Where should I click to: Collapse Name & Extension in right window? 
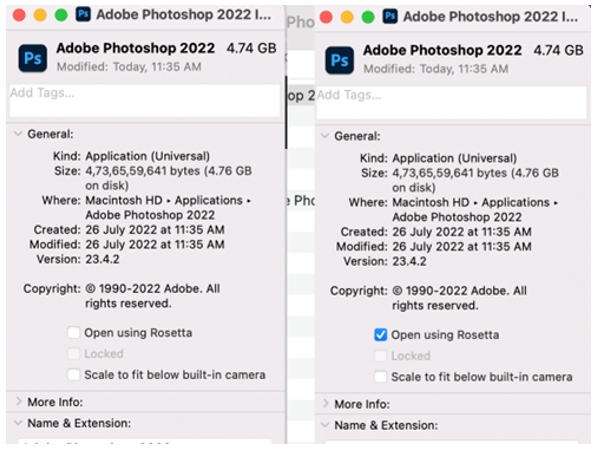pos(325,425)
